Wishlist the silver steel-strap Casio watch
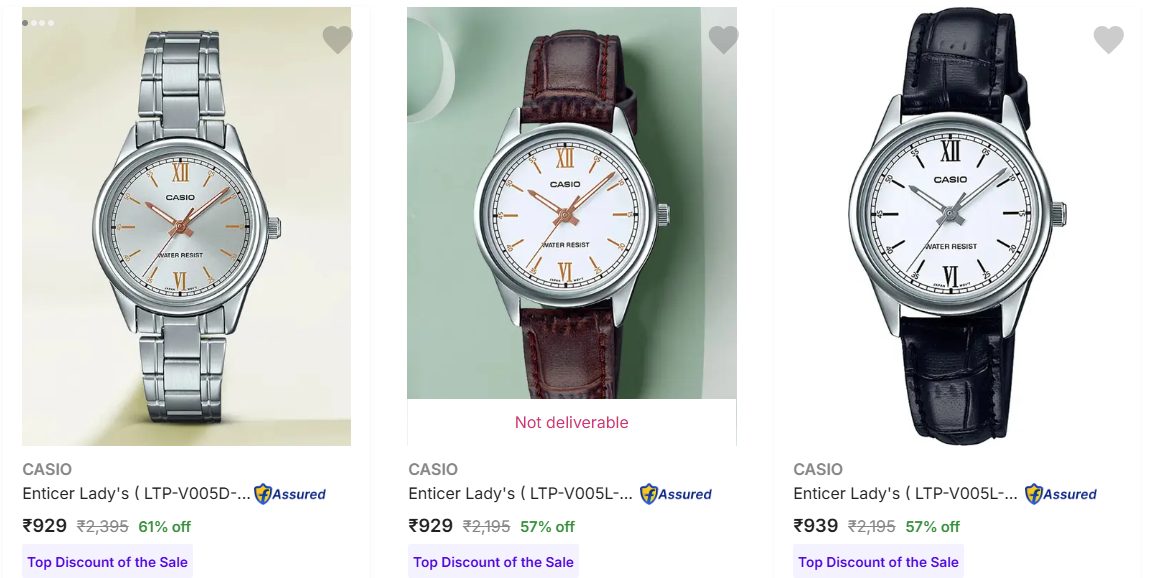This screenshot has width=1154, height=578. (337, 40)
